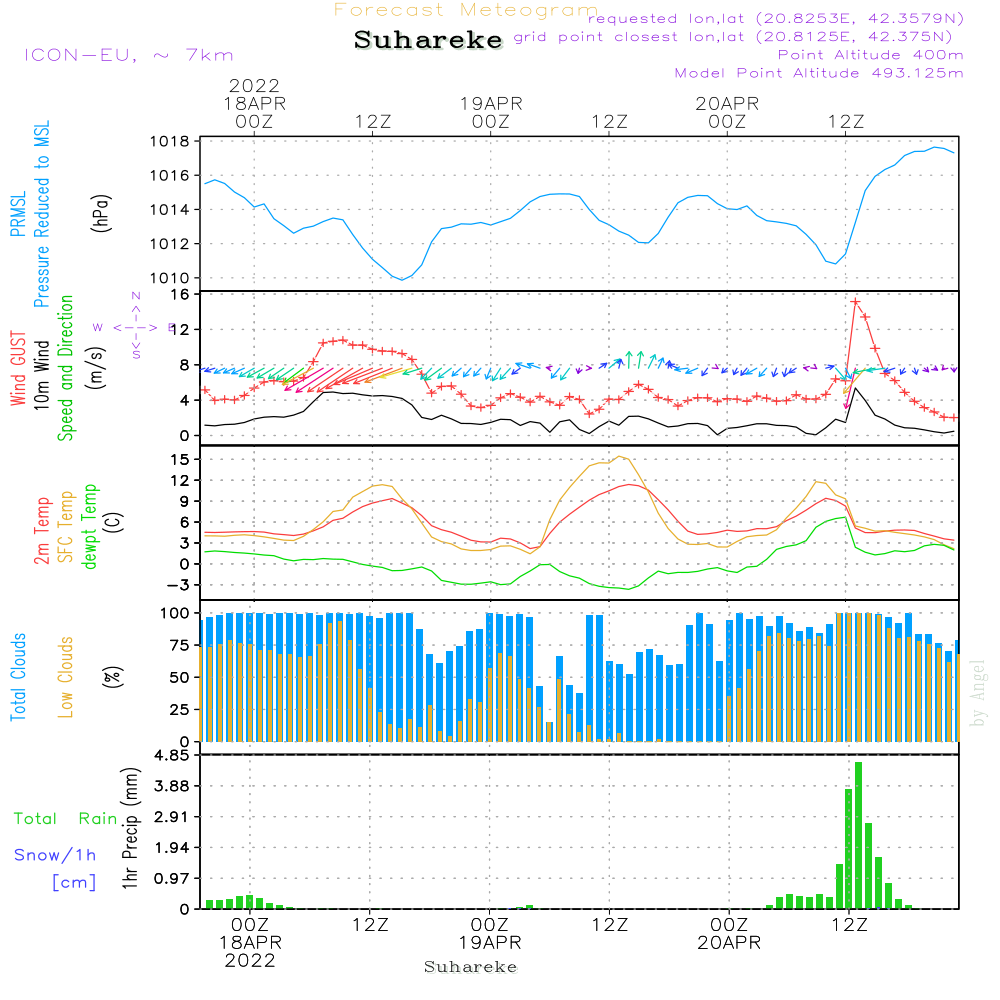Image resolution: width=1000 pixels, height=1000 pixels.
Task: Click the red Wind GUST legend label
Action: point(18,370)
